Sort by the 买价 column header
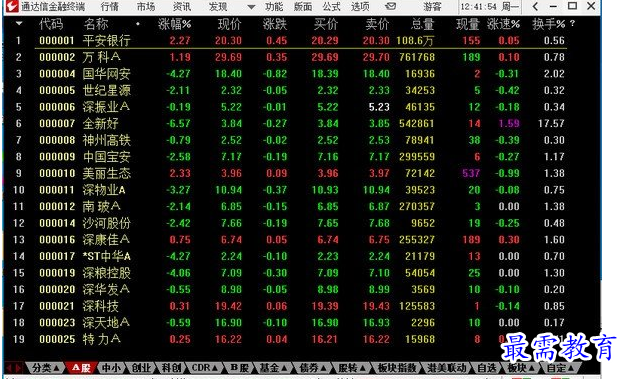Screen dimensions: 625x379 [326, 24]
